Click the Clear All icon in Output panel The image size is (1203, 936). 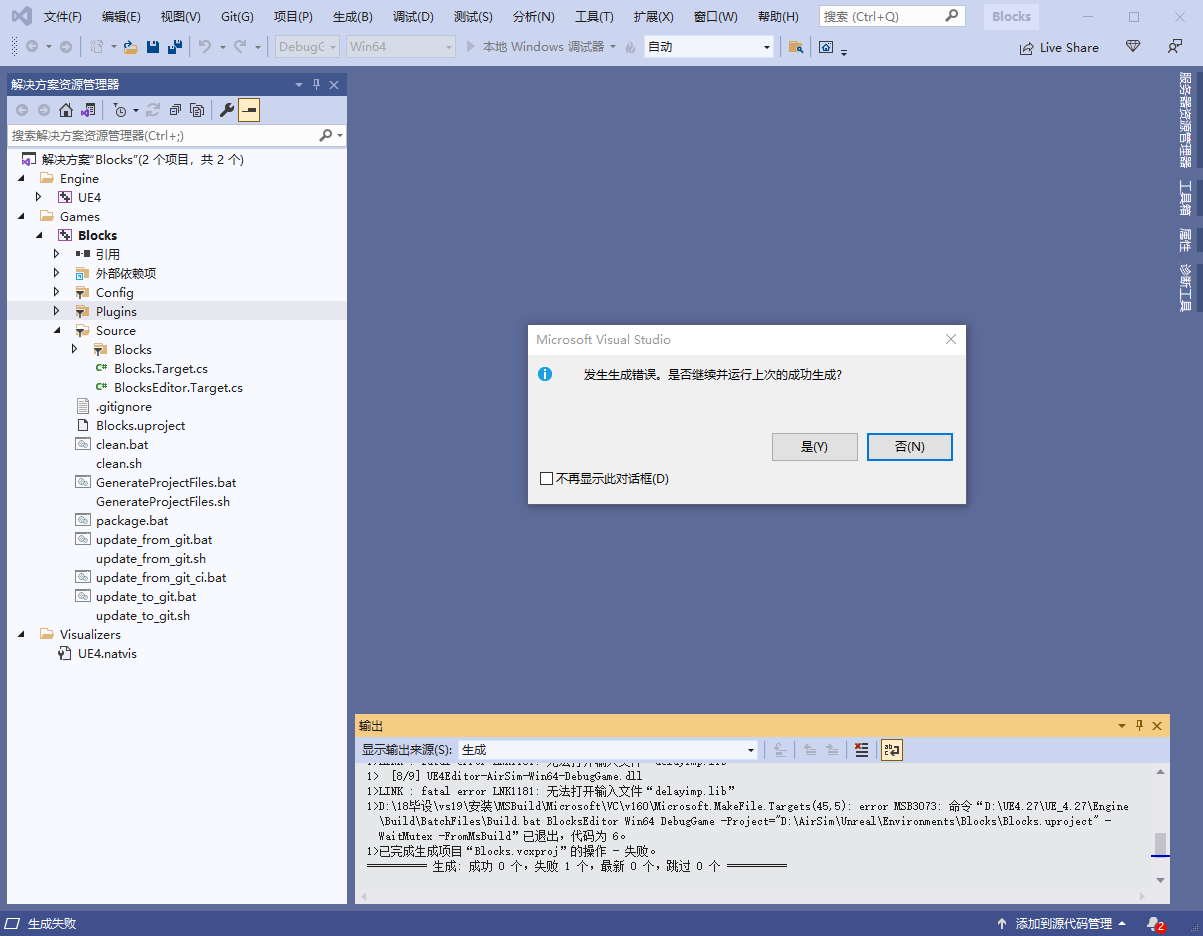pyautogui.click(x=861, y=750)
